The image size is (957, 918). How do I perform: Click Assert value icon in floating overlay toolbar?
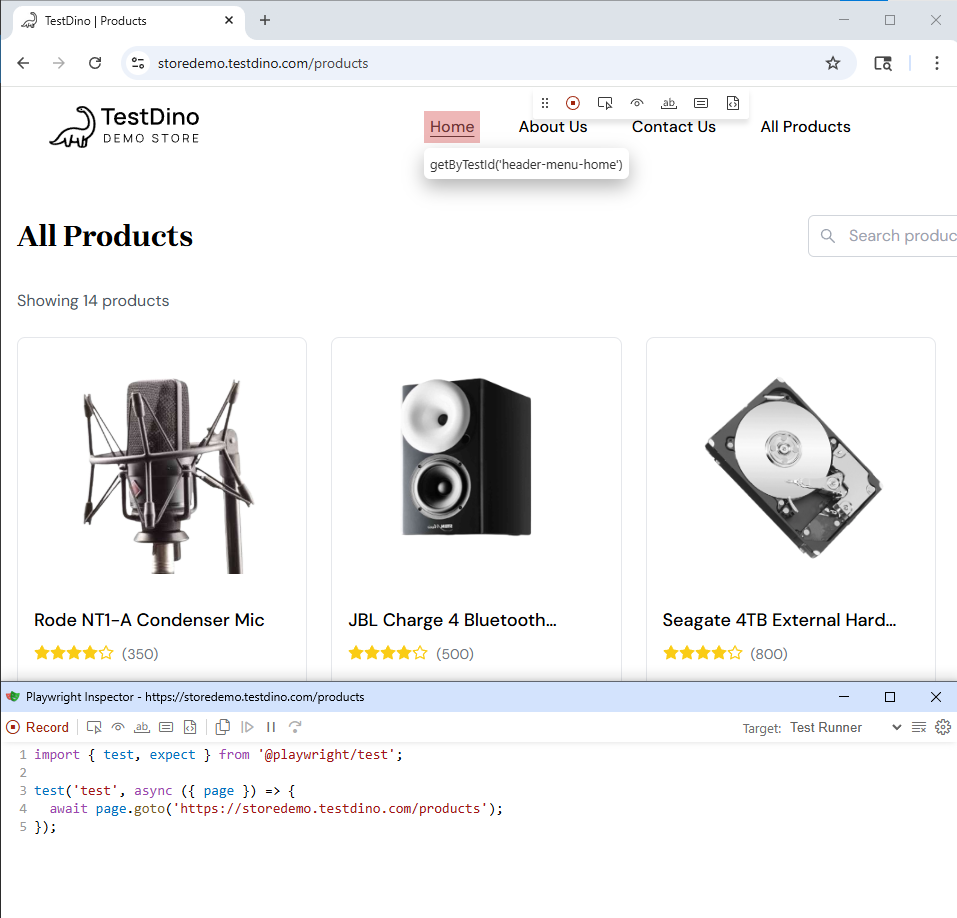pyautogui.click(x=701, y=103)
